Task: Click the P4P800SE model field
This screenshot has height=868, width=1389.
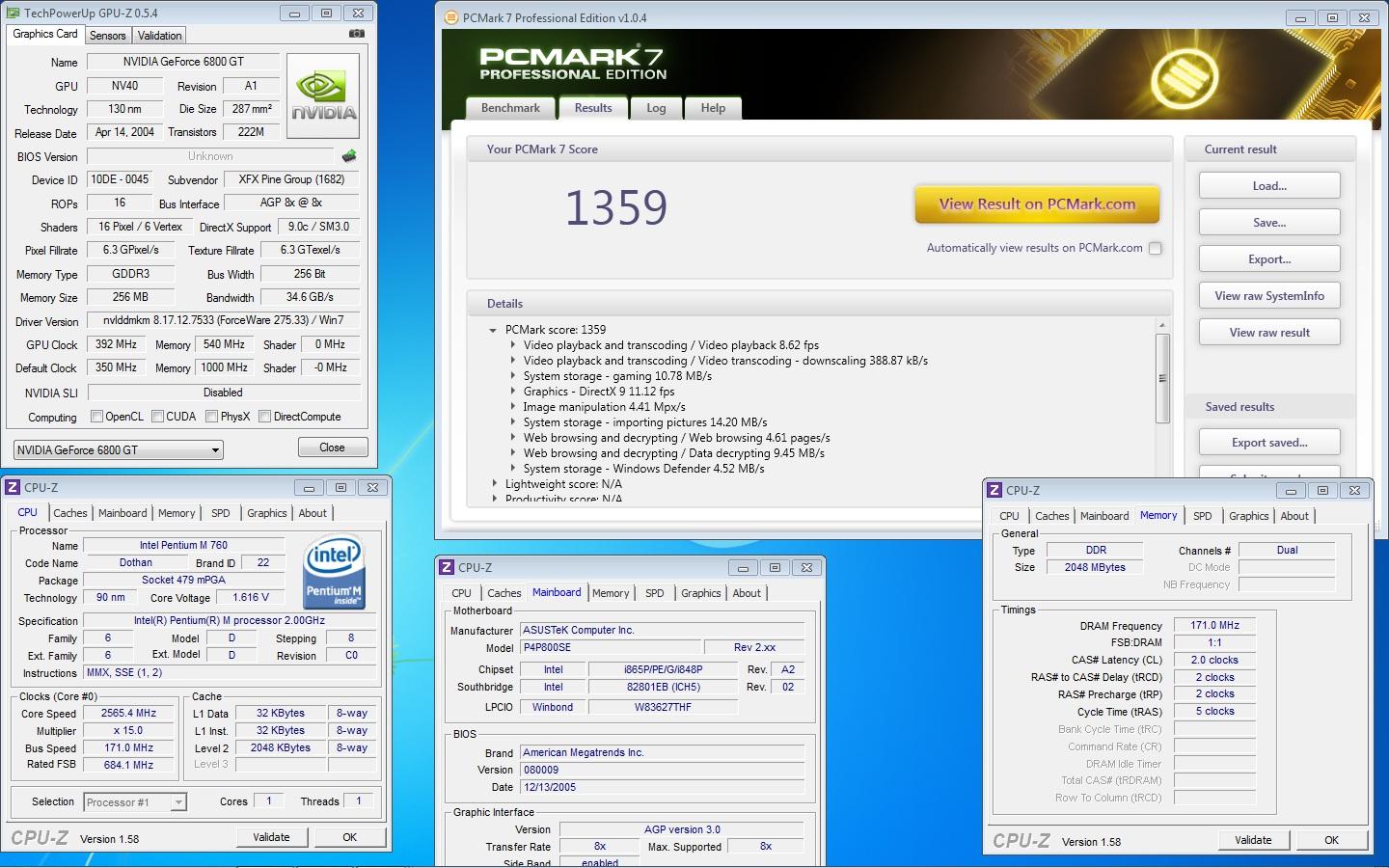Action: (610, 647)
